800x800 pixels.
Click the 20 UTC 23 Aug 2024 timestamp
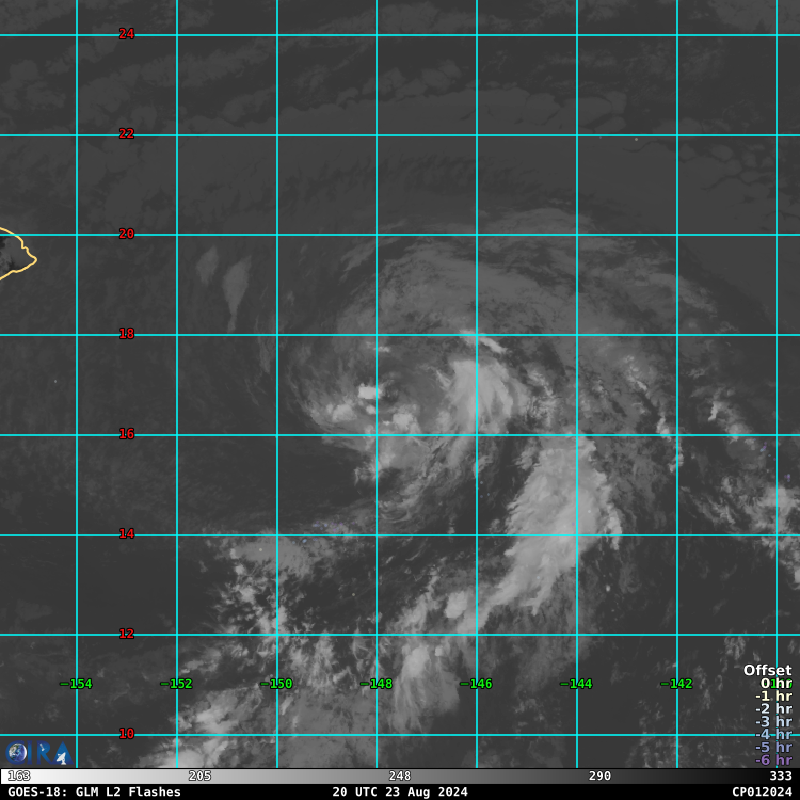400,792
